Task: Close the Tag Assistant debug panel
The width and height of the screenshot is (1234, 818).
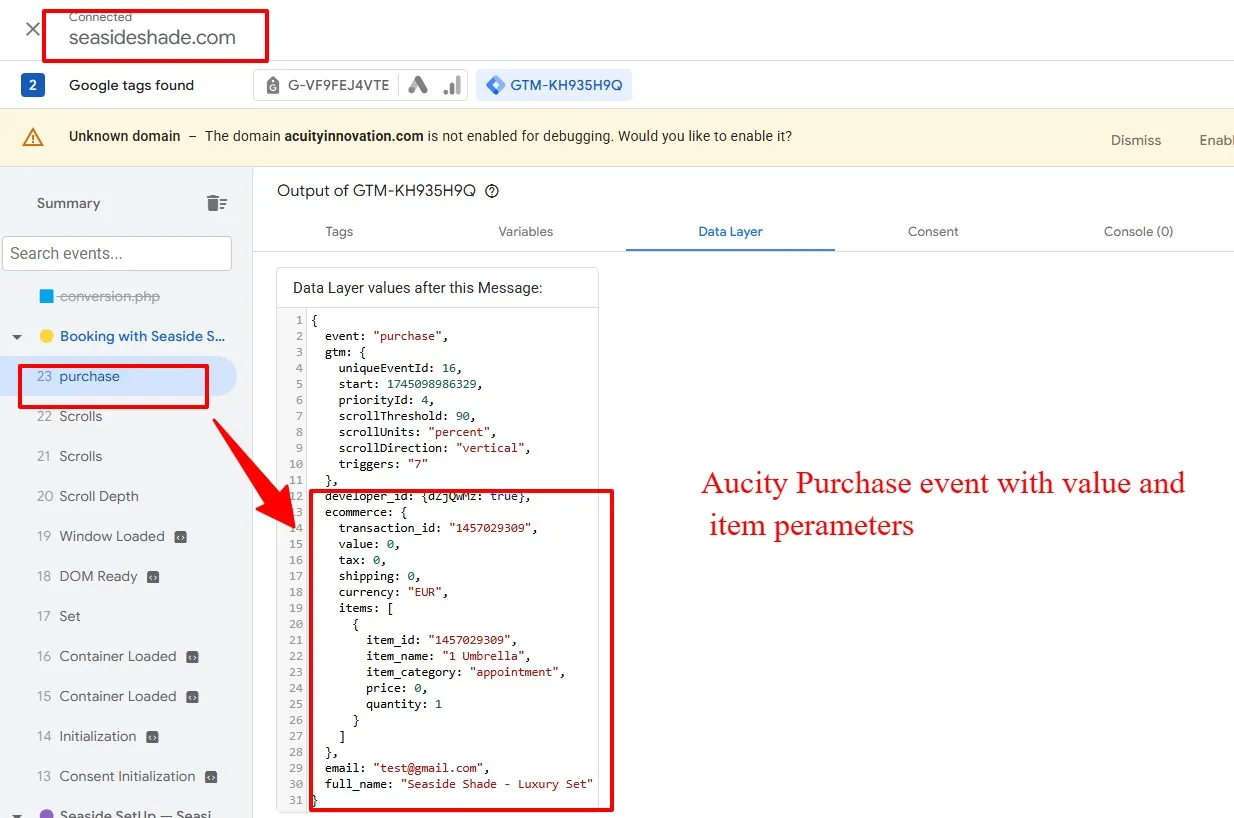Action: point(32,29)
